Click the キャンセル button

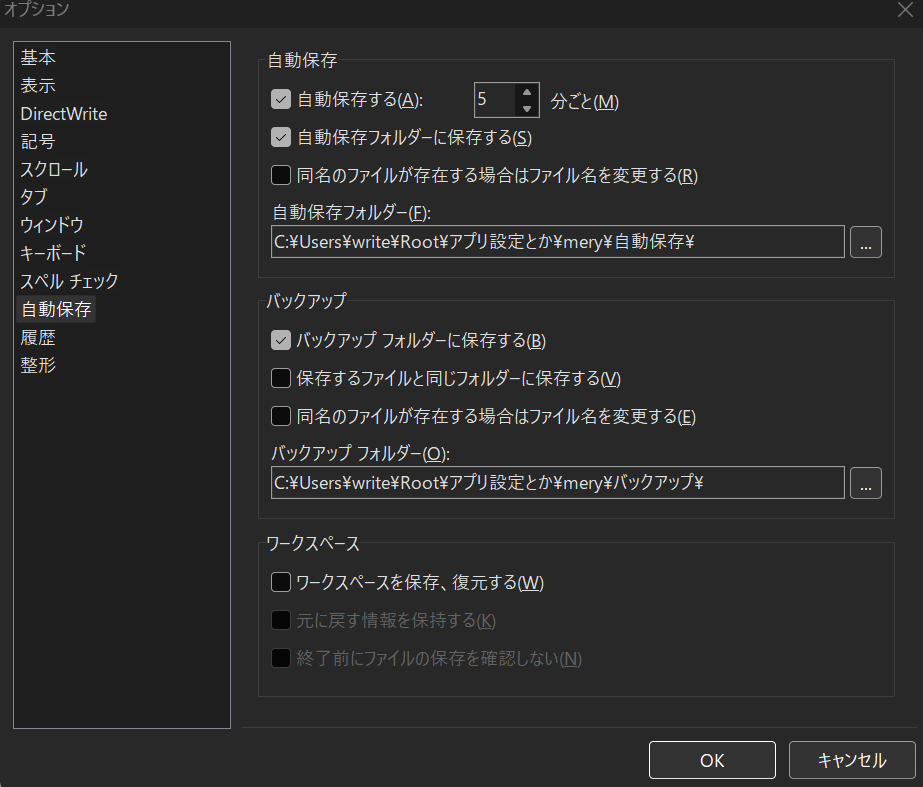[852, 760]
